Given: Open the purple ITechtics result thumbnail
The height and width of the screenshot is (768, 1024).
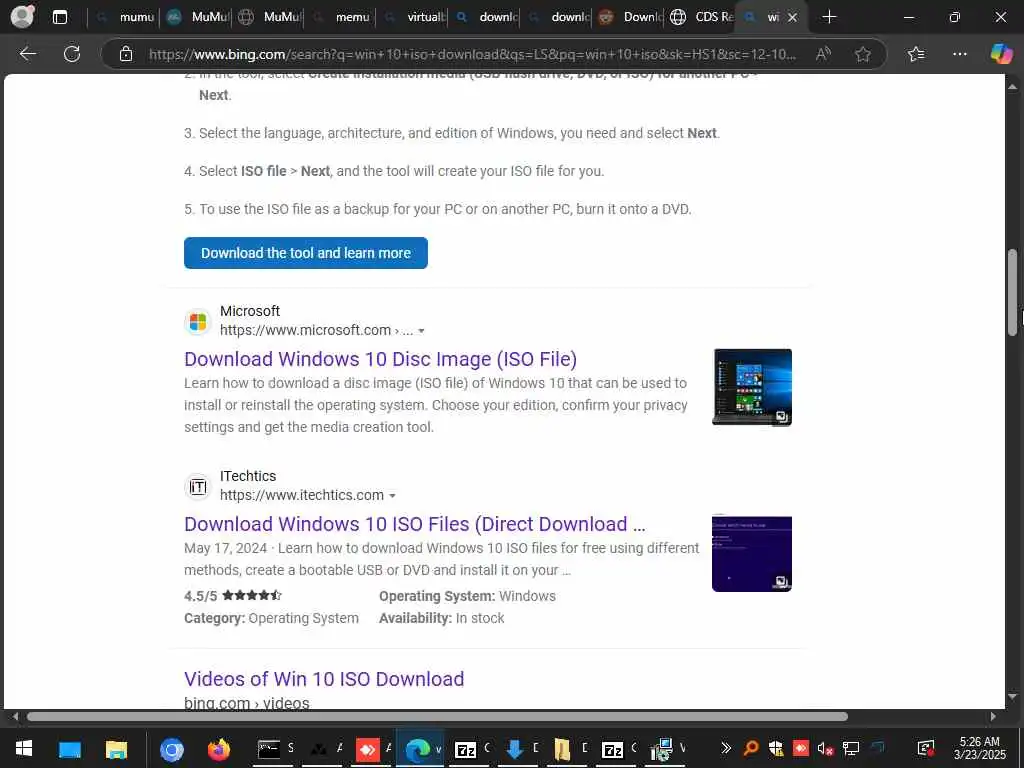Looking at the screenshot, I should coord(752,553).
